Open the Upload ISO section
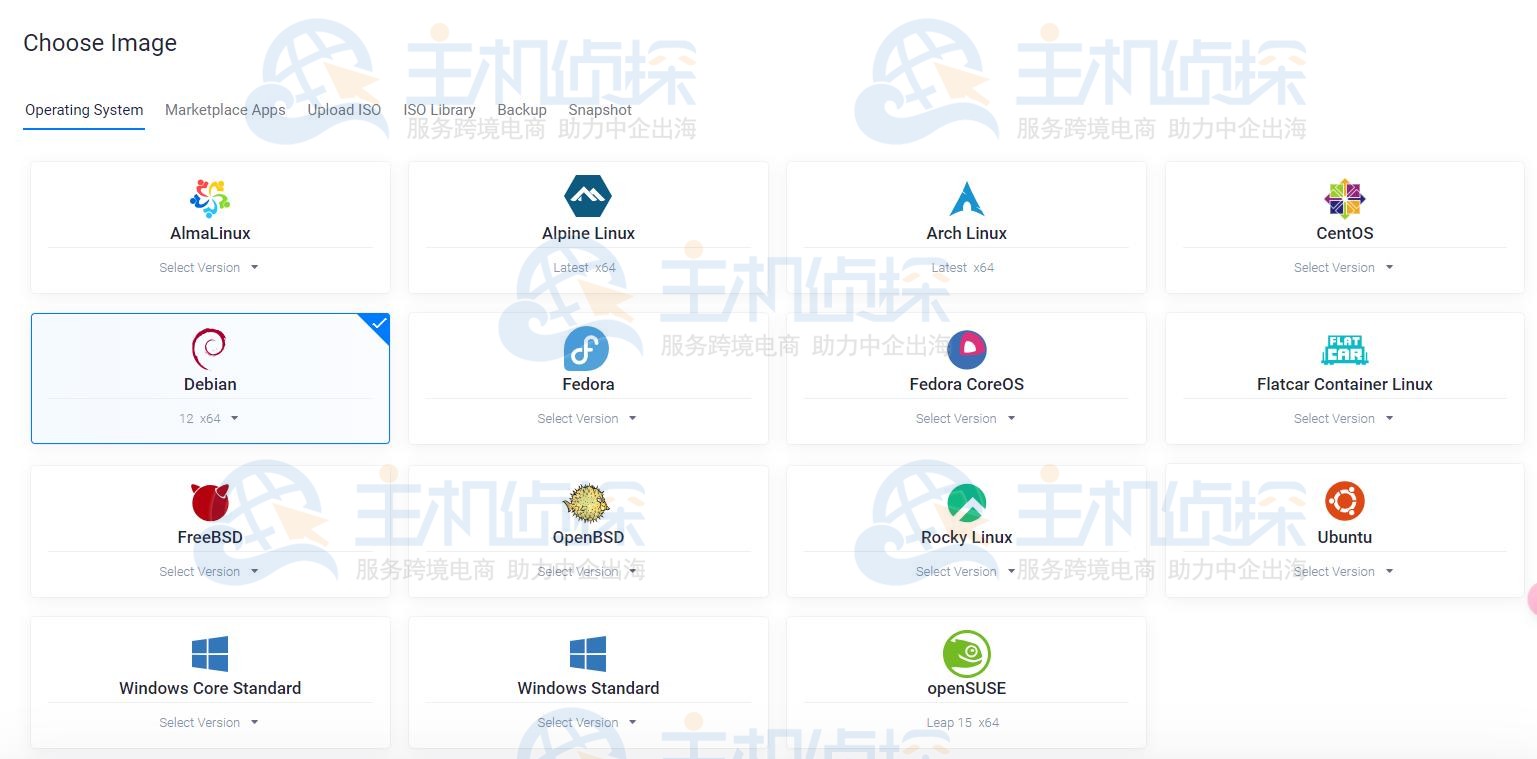The image size is (1537, 759). click(x=344, y=110)
